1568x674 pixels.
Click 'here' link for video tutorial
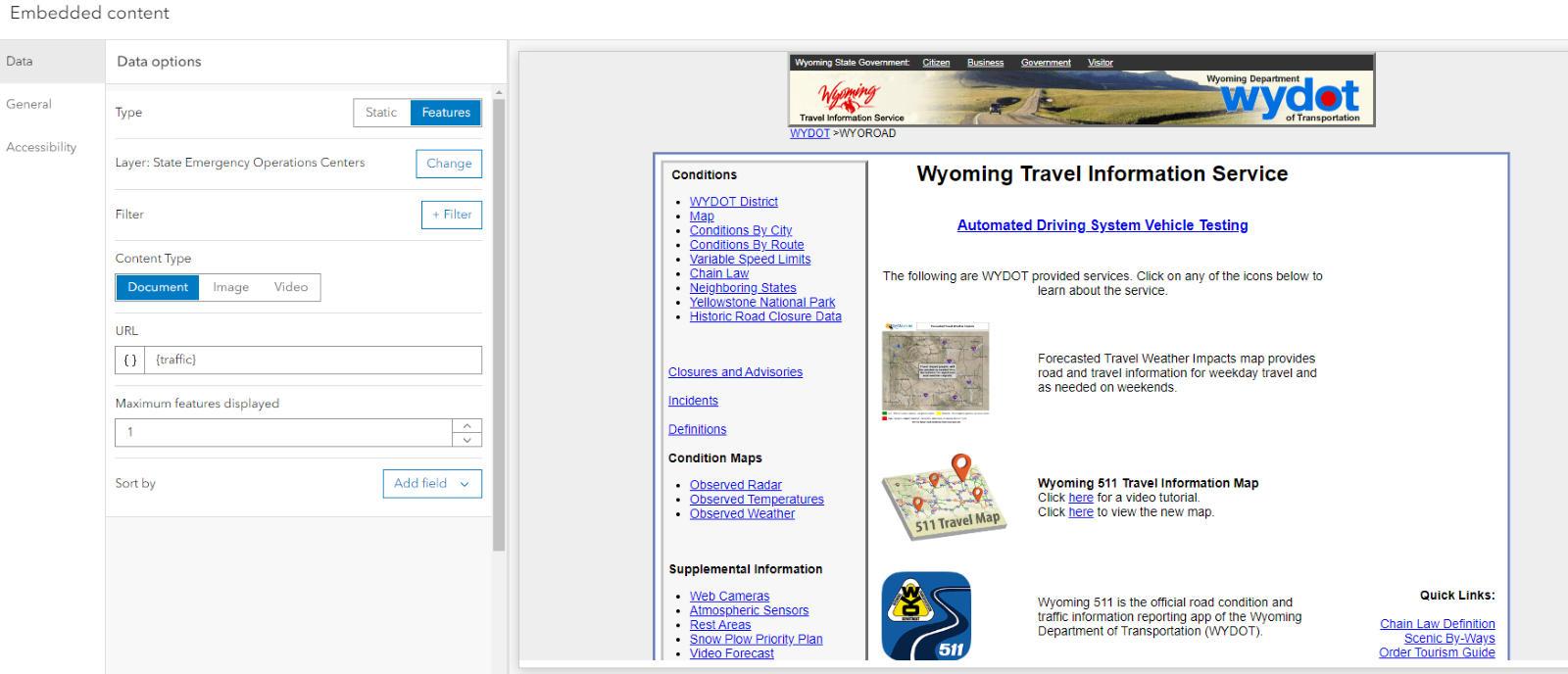point(1080,498)
